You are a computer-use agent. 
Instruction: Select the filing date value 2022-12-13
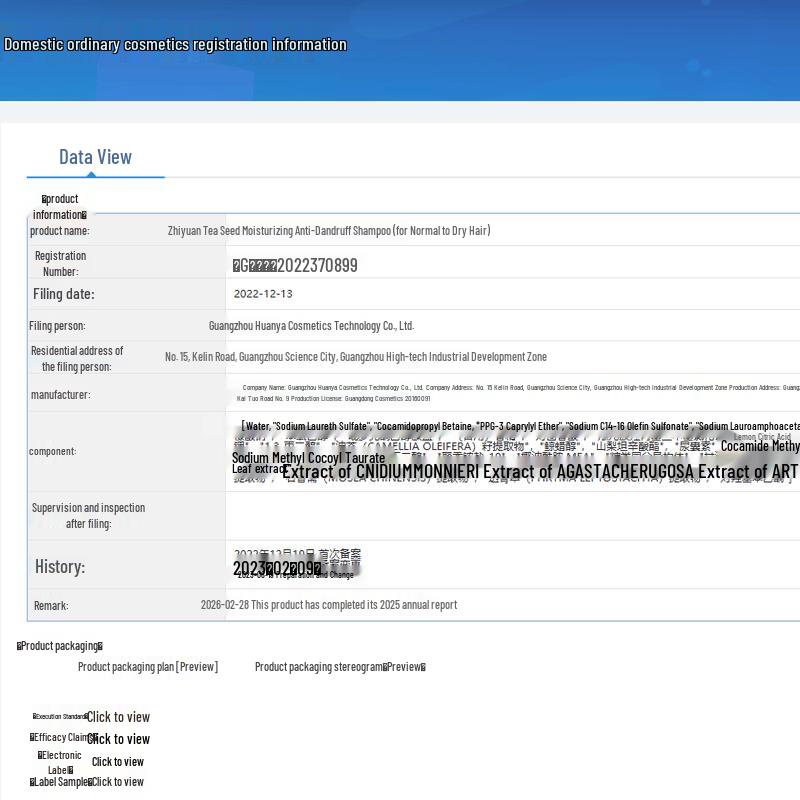coord(263,294)
